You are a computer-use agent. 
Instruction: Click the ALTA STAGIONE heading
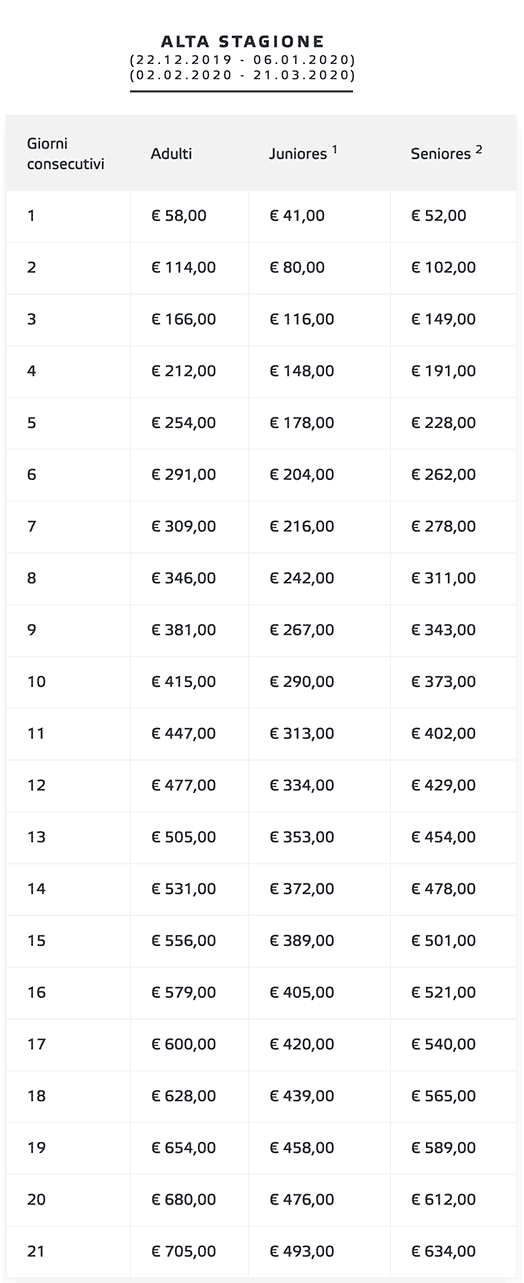pyautogui.click(x=242, y=41)
